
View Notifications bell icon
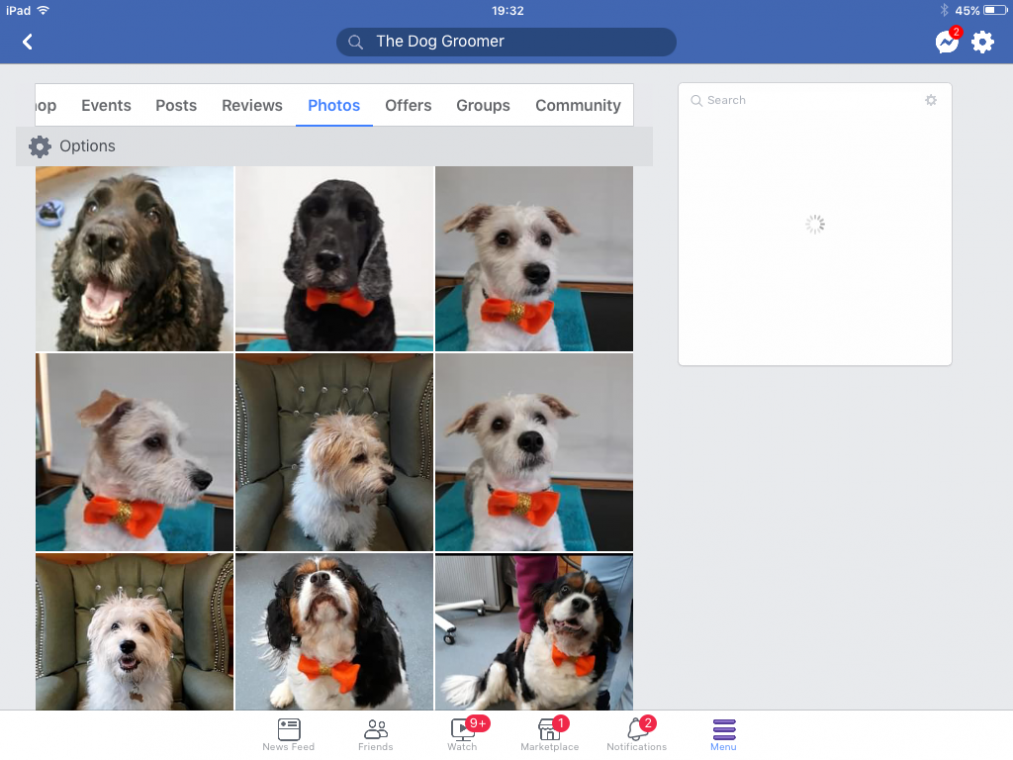coord(636,734)
